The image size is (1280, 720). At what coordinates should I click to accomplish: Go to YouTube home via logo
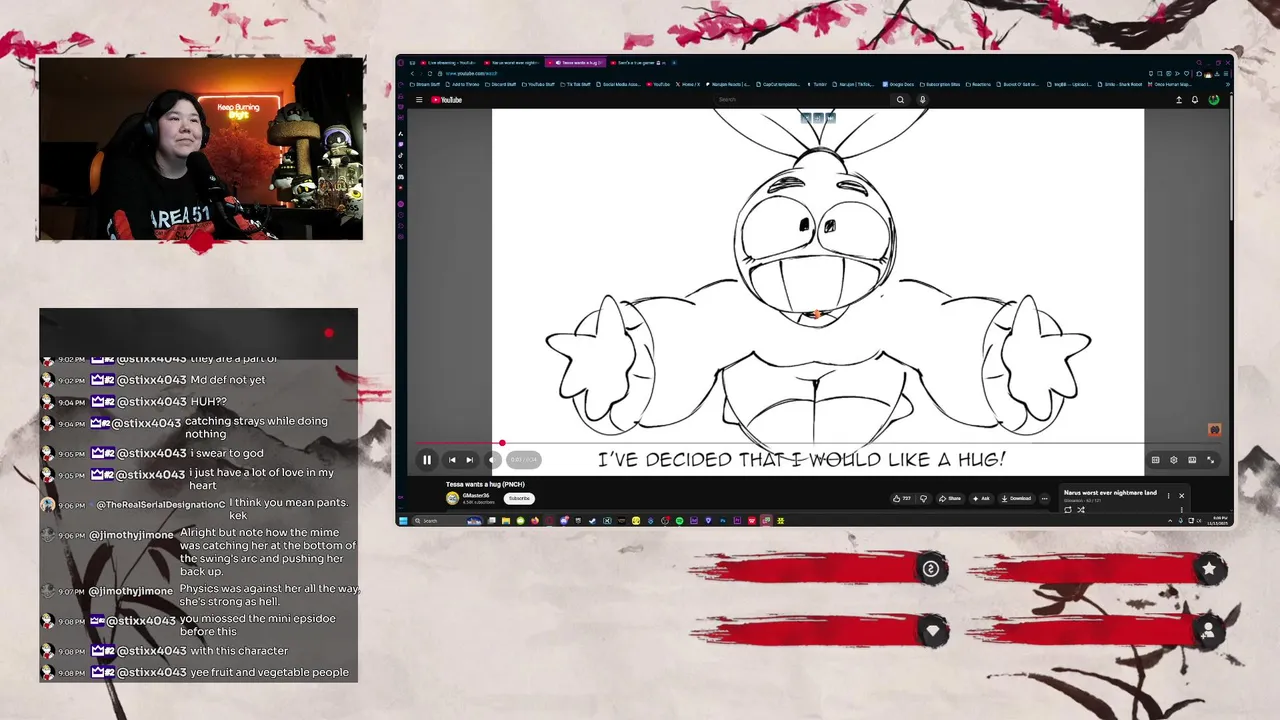click(446, 100)
